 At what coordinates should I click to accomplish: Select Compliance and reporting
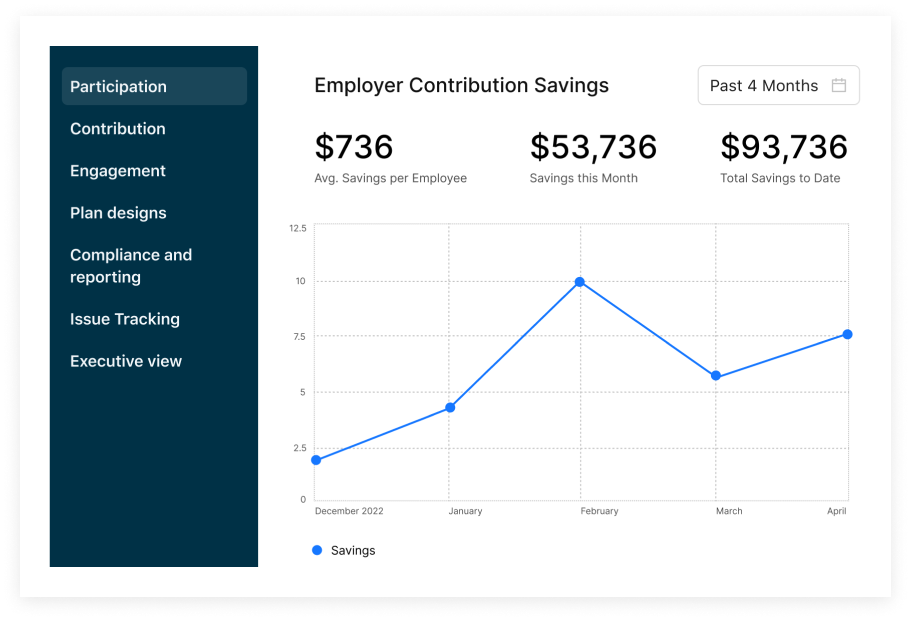(131, 265)
